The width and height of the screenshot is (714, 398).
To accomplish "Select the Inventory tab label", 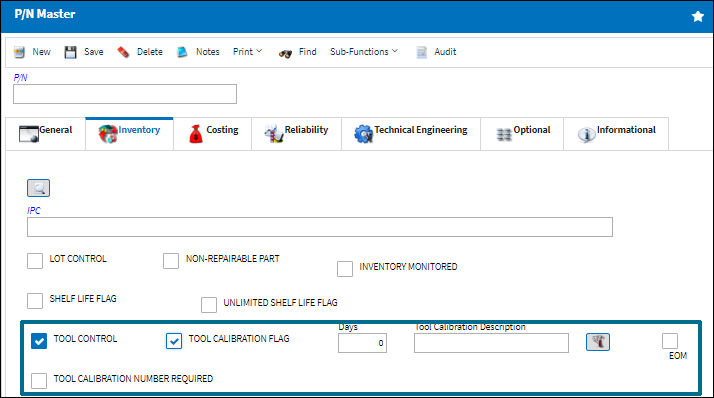I will coord(139,130).
